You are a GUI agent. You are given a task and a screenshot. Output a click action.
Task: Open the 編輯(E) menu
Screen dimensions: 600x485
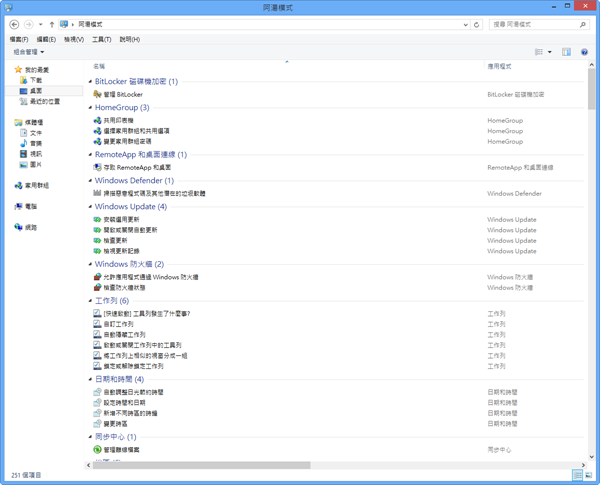[x=46, y=39]
